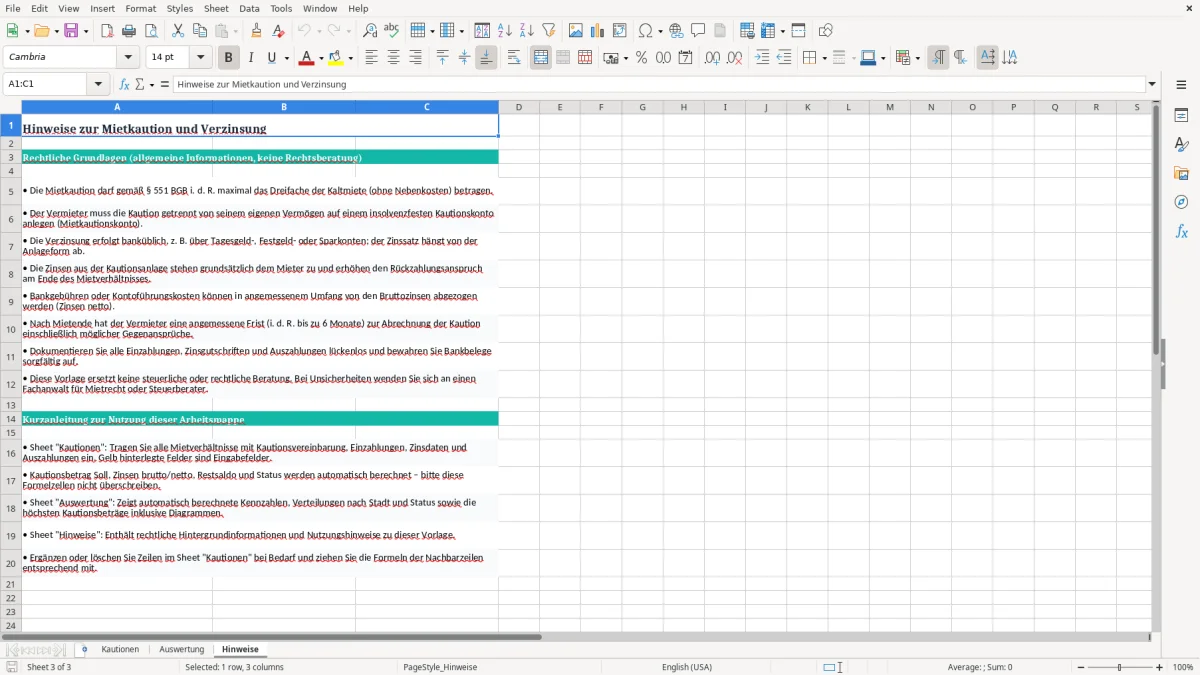1200x675 pixels.
Task: Toggle the AutoFilter
Action: (x=549, y=31)
